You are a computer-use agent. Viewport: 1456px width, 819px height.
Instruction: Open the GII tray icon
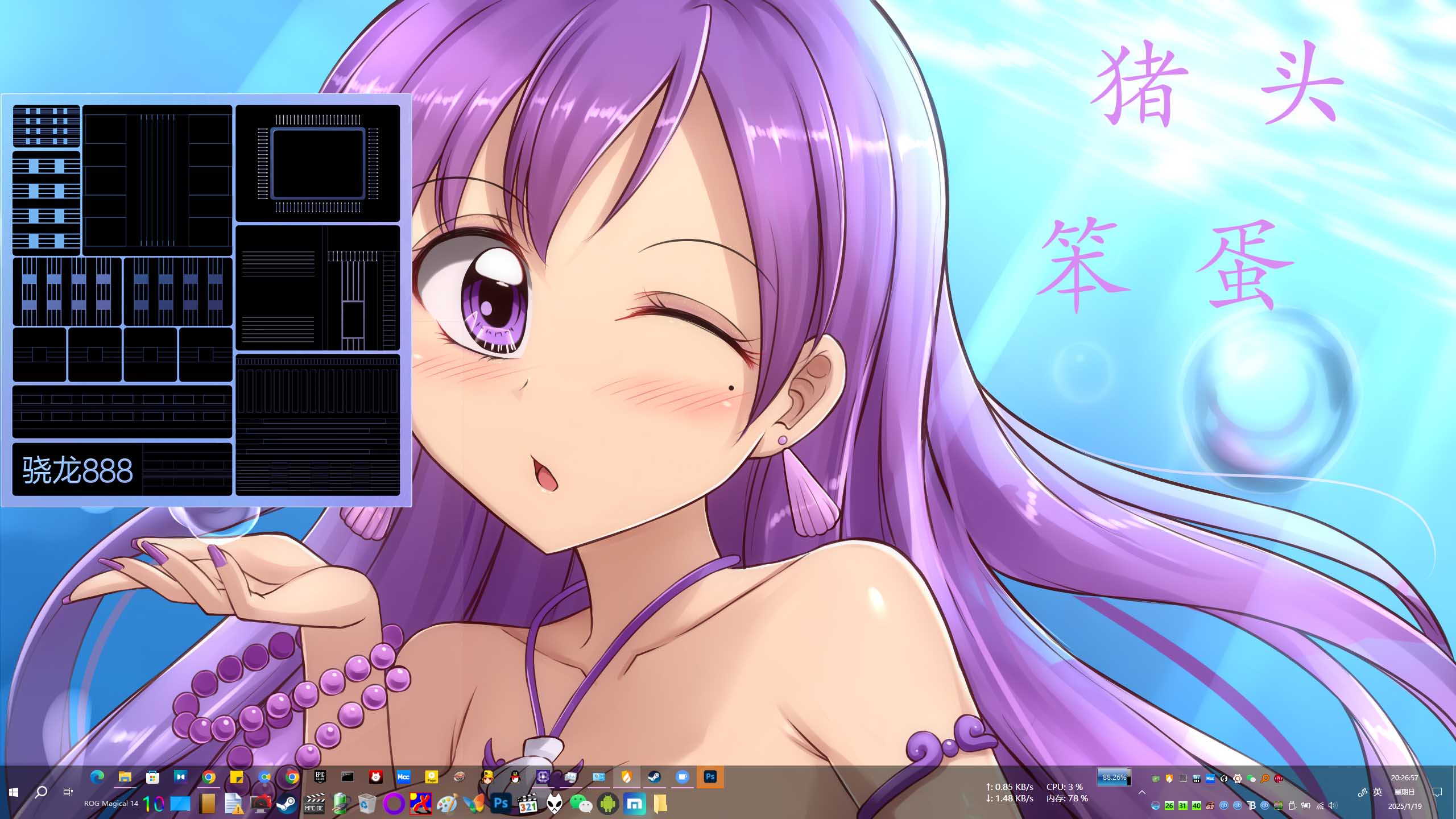pyautogui.click(x=1210, y=805)
